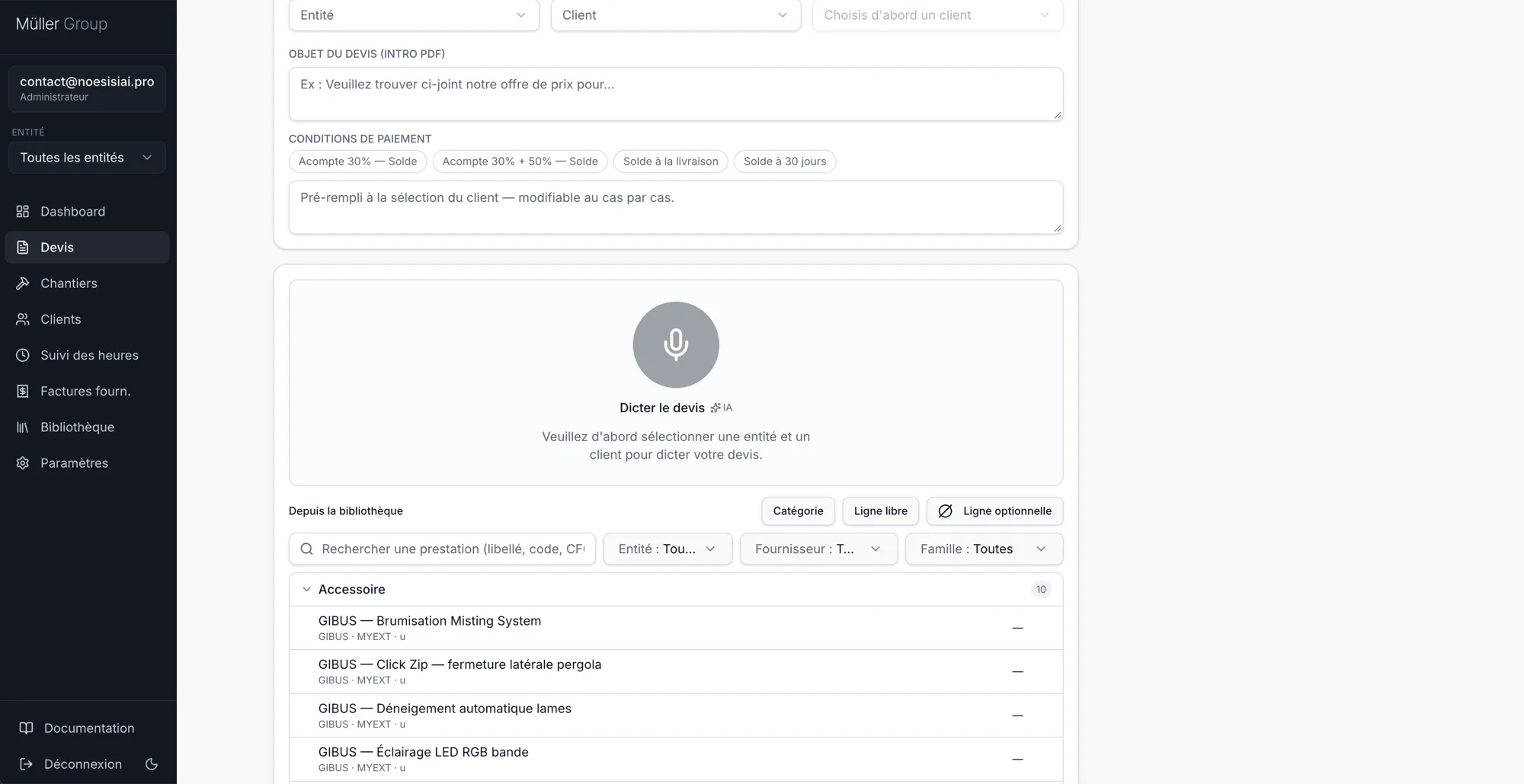Click the Déconnexion logout icon
Screen dimensions: 1524x784
[x=26, y=763]
